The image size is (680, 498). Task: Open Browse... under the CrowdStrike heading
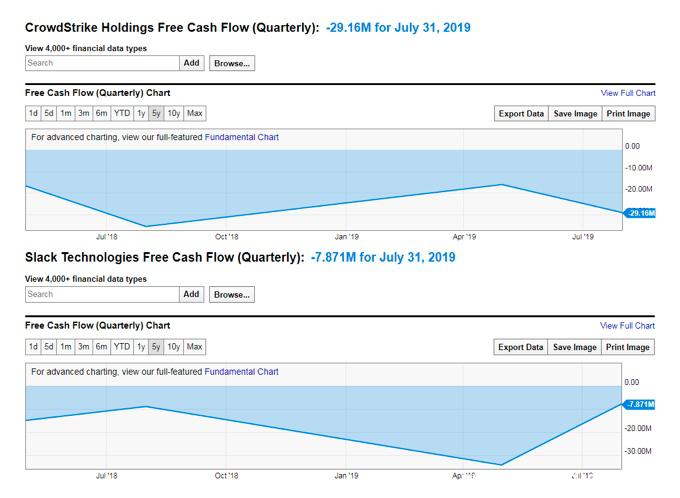[232, 63]
